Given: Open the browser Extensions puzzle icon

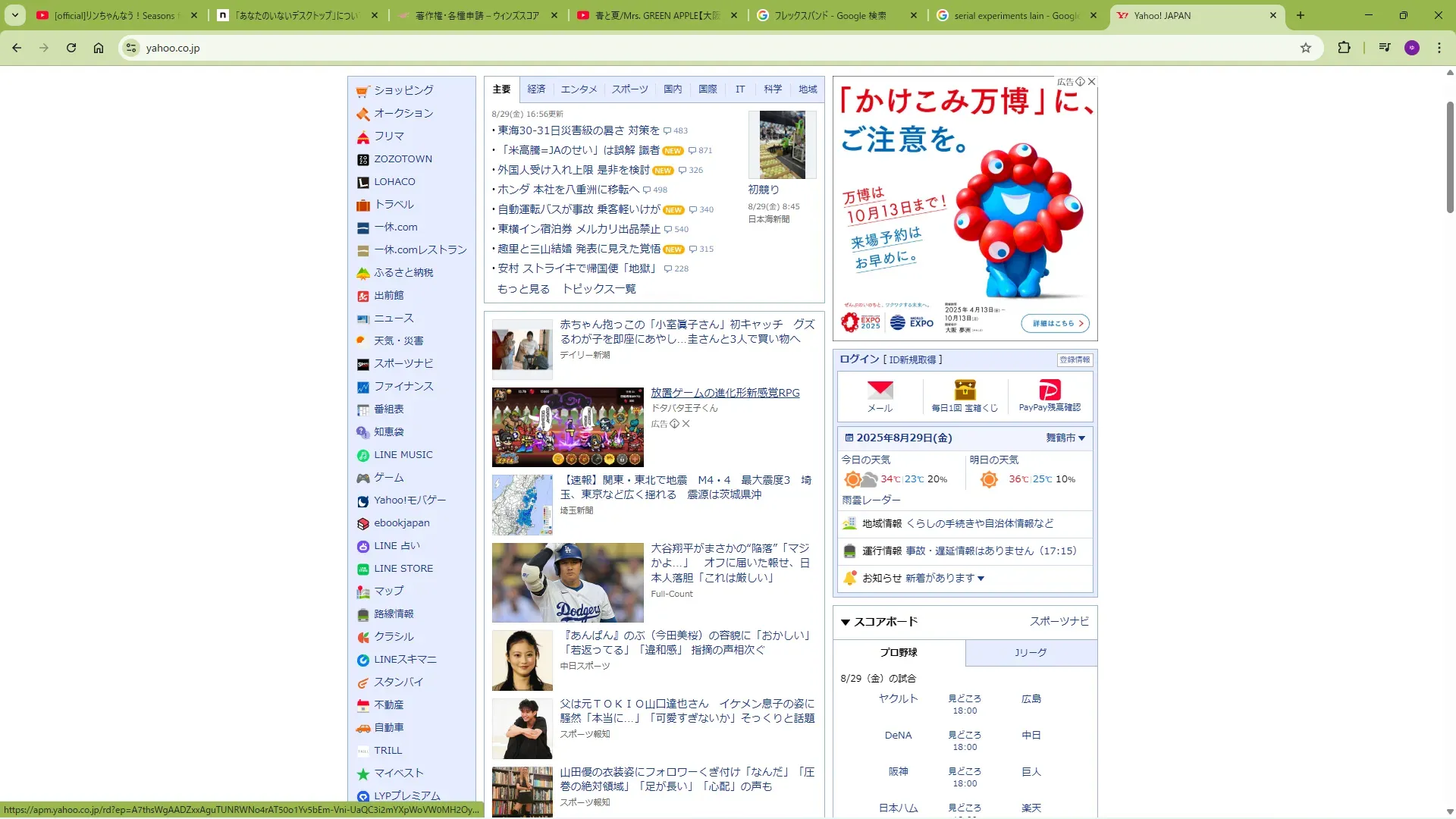Looking at the screenshot, I should click(1344, 48).
